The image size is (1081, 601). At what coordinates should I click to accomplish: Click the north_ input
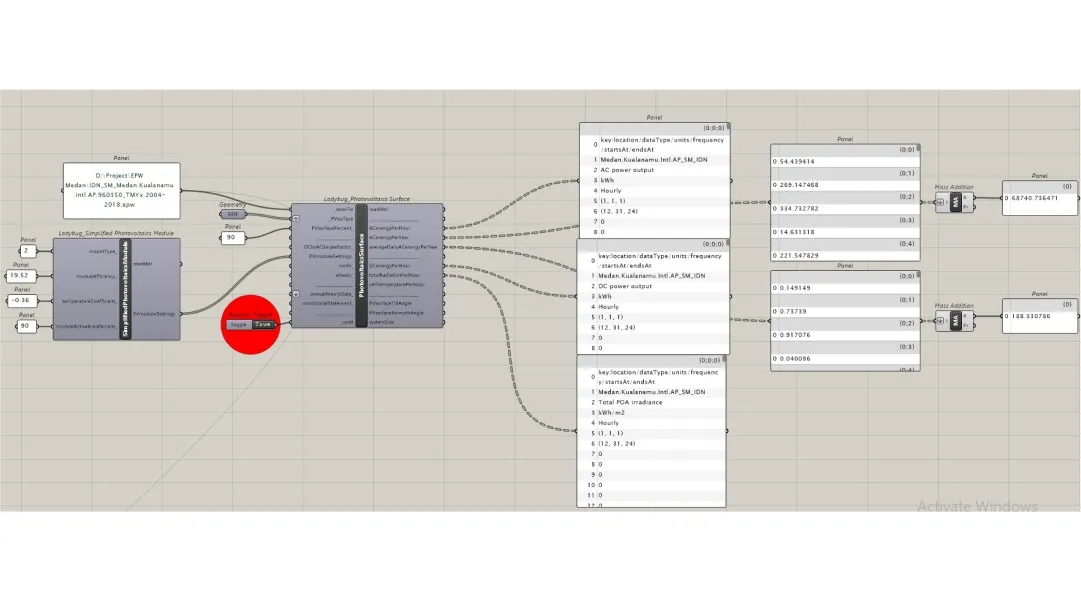345,265
